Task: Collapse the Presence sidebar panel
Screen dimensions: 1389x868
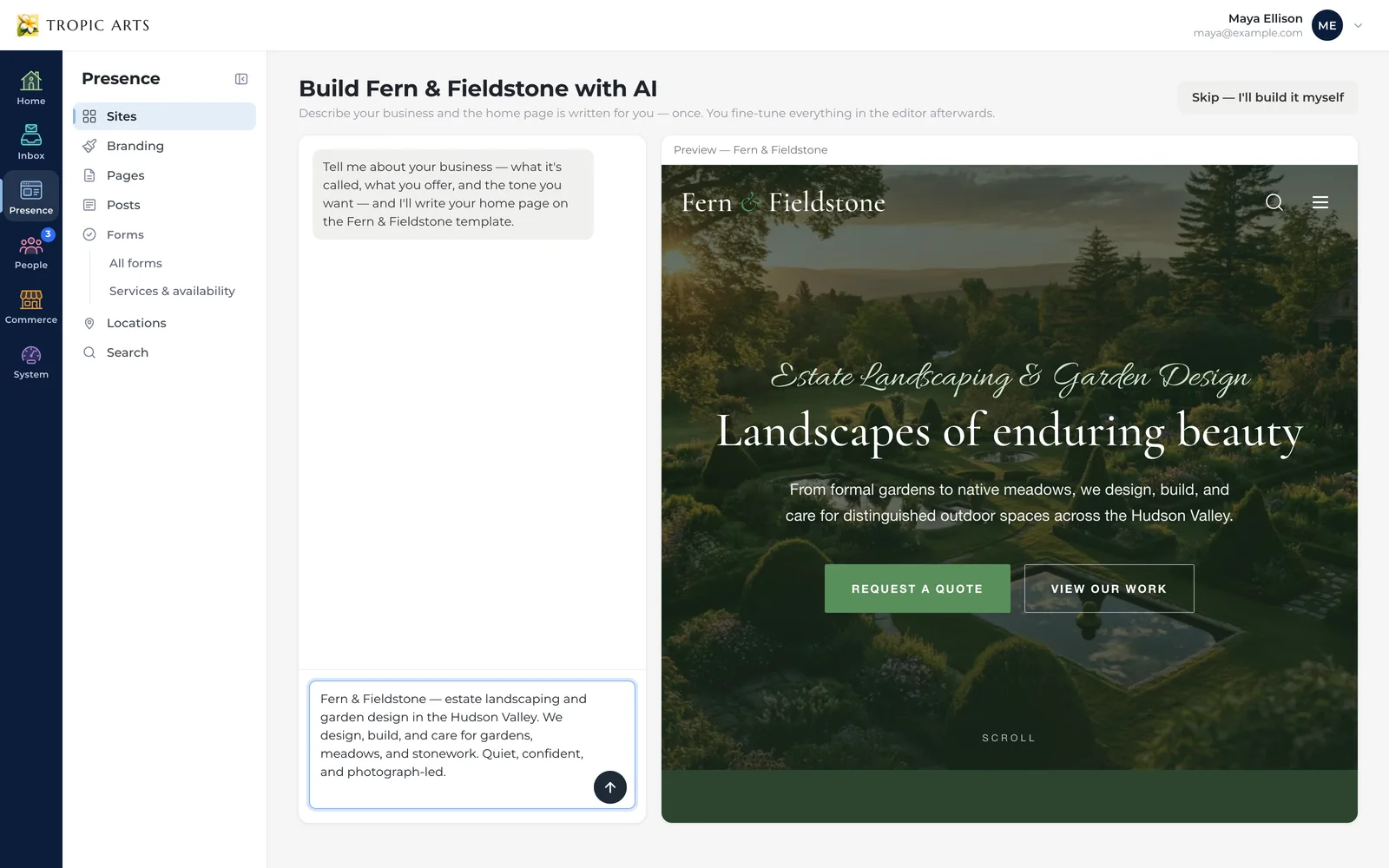Action: coord(241,79)
